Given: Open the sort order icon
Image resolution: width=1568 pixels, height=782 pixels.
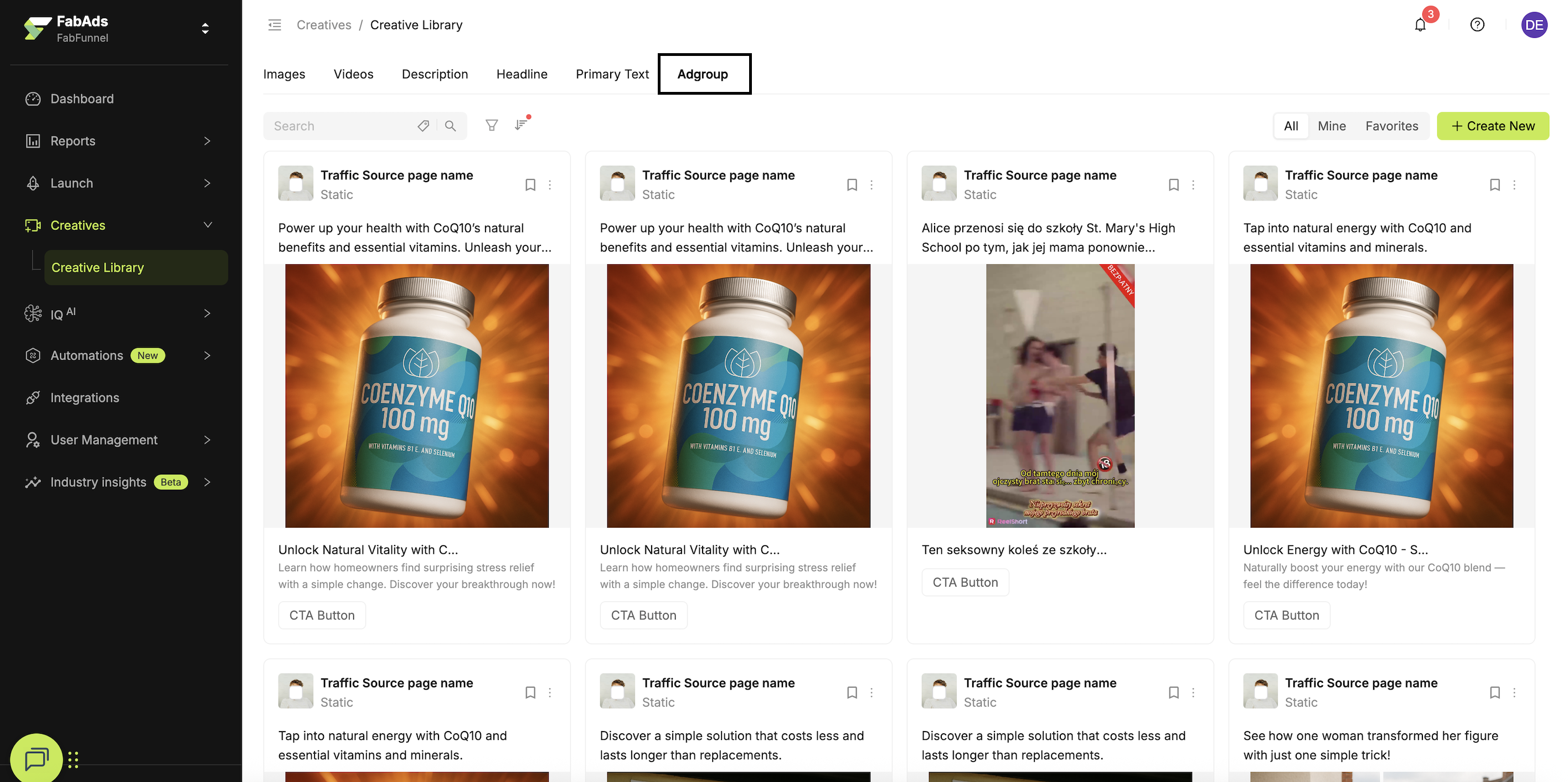Looking at the screenshot, I should (x=521, y=125).
